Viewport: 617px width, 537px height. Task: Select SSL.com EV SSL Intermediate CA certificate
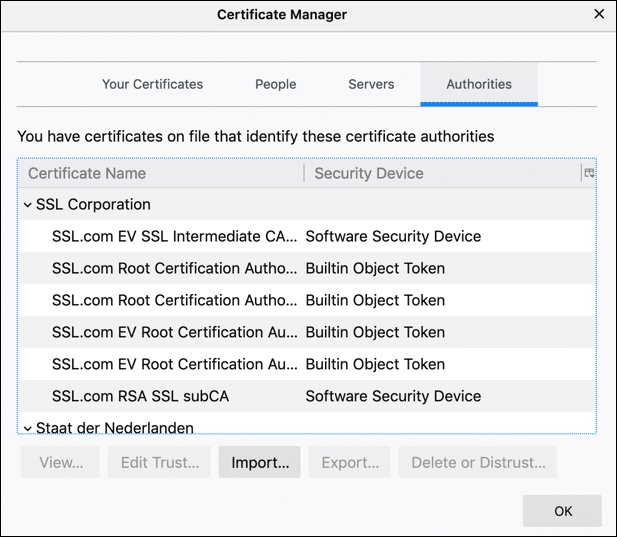174,237
